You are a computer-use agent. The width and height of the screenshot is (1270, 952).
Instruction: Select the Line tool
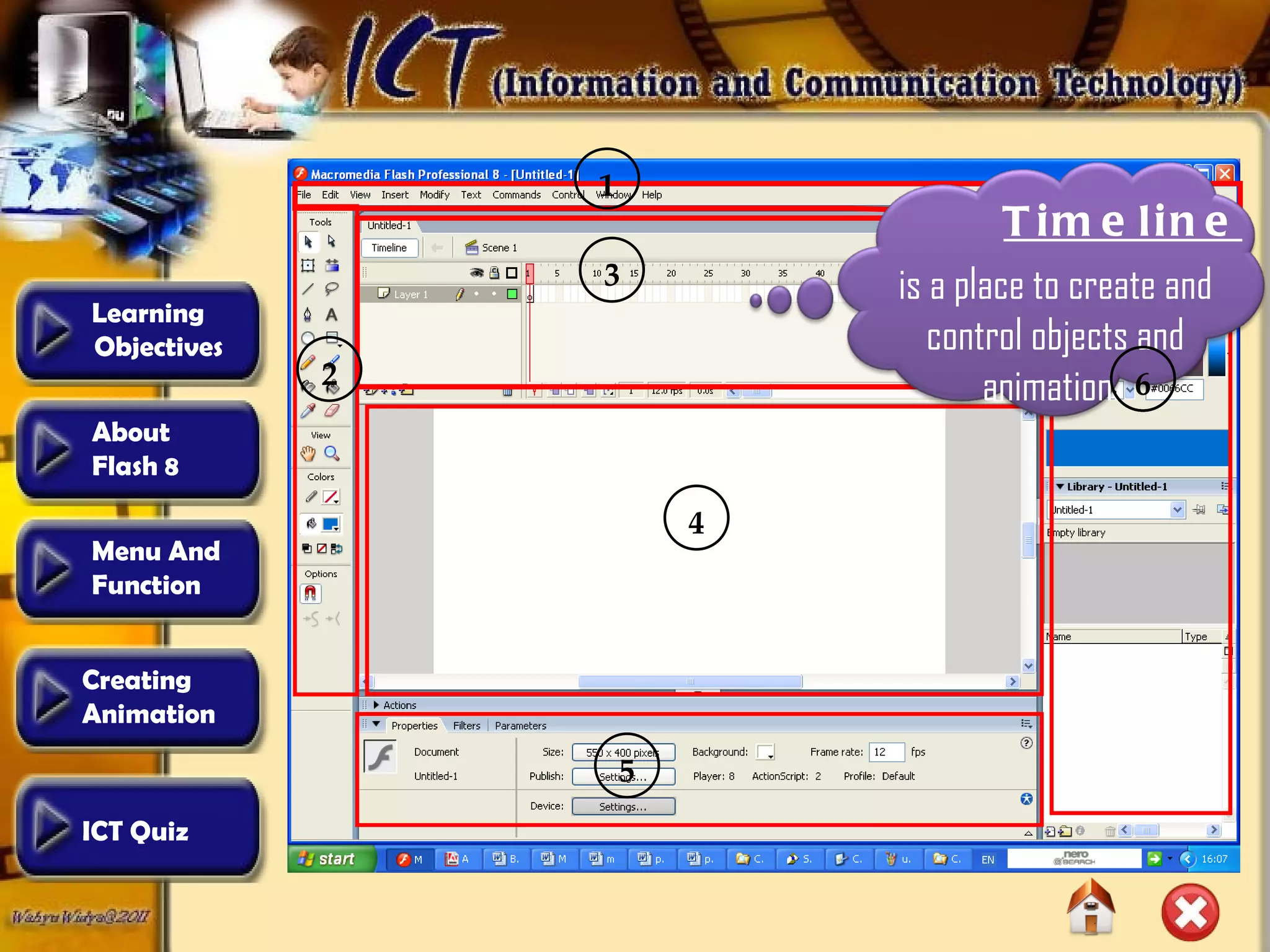tap(308, 289)
